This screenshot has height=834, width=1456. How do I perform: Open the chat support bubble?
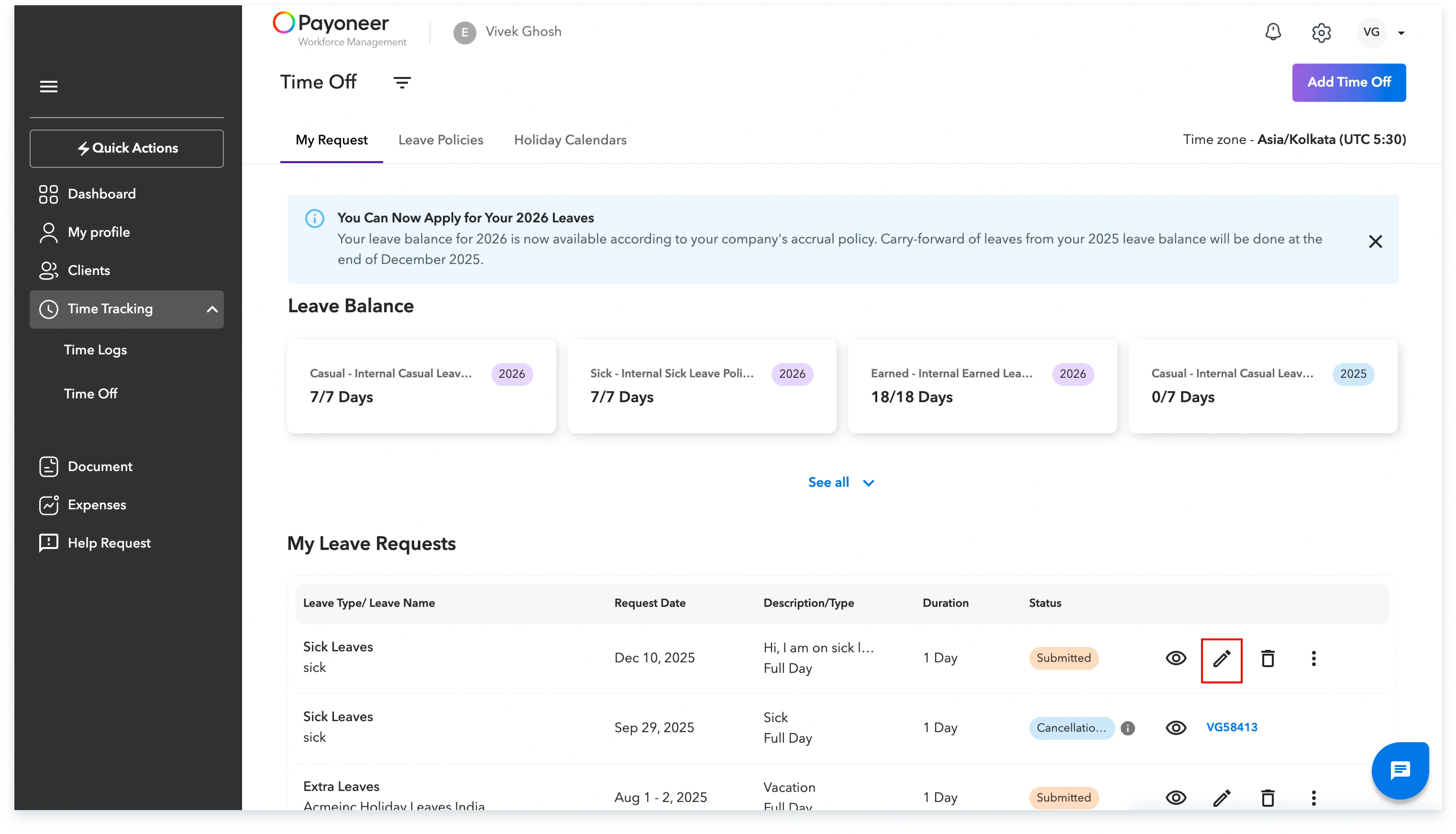[1399, 770]
